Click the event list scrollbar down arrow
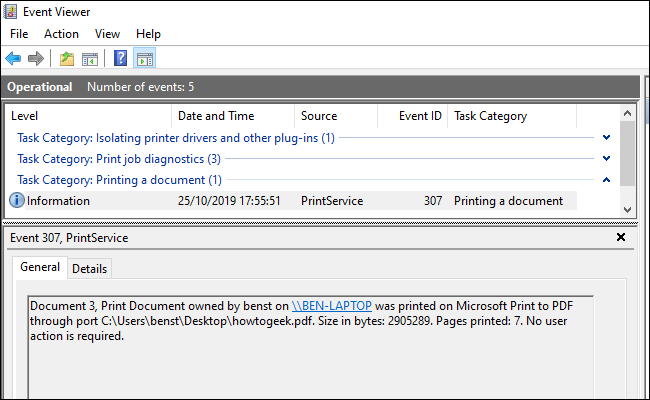 [627, 209]
